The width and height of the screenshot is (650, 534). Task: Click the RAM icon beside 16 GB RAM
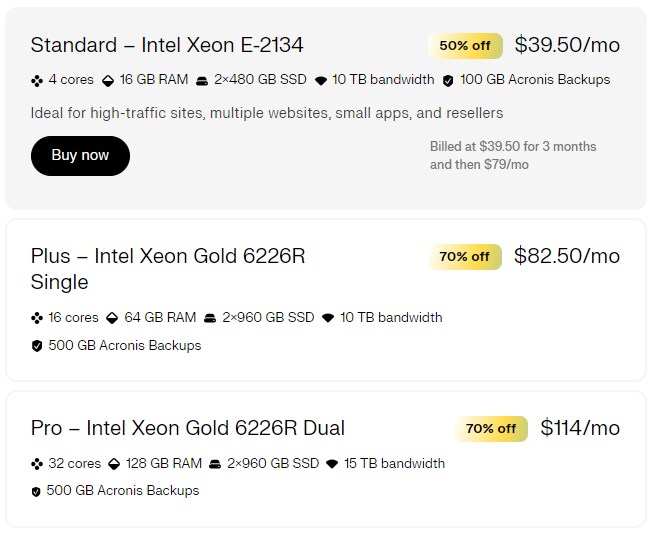[x=108, y=80]
